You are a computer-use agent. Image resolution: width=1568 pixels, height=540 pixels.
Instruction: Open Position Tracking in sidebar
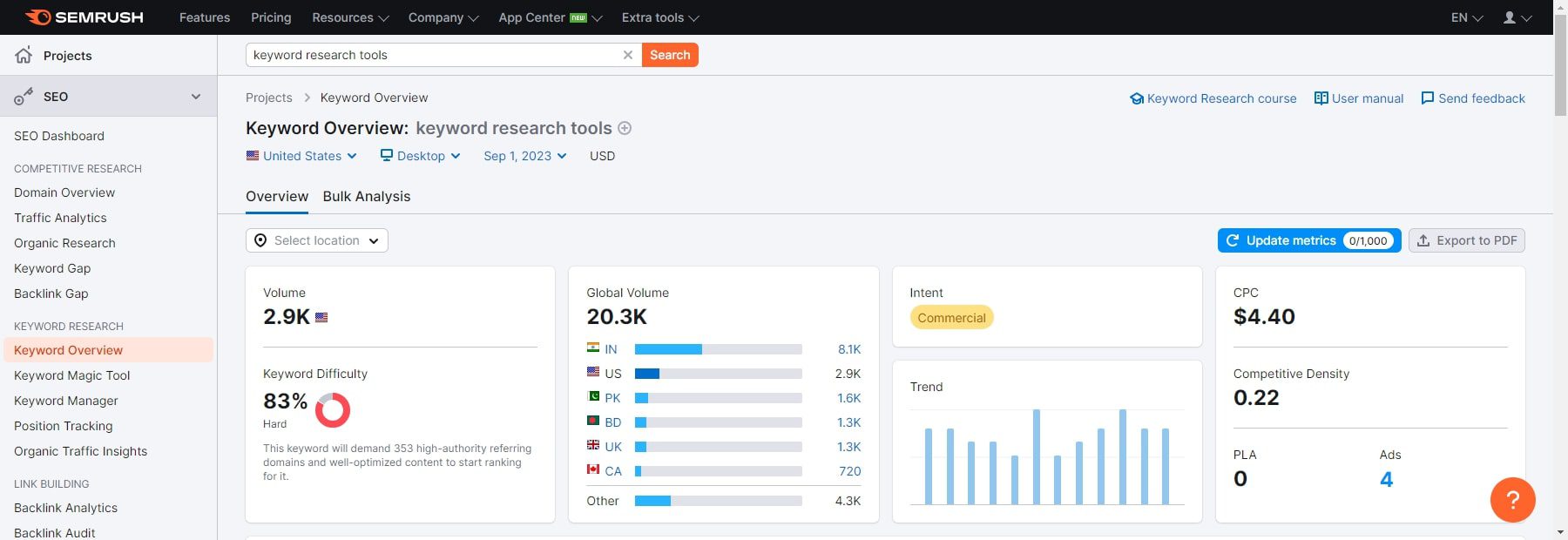click(x=64, y=426)
